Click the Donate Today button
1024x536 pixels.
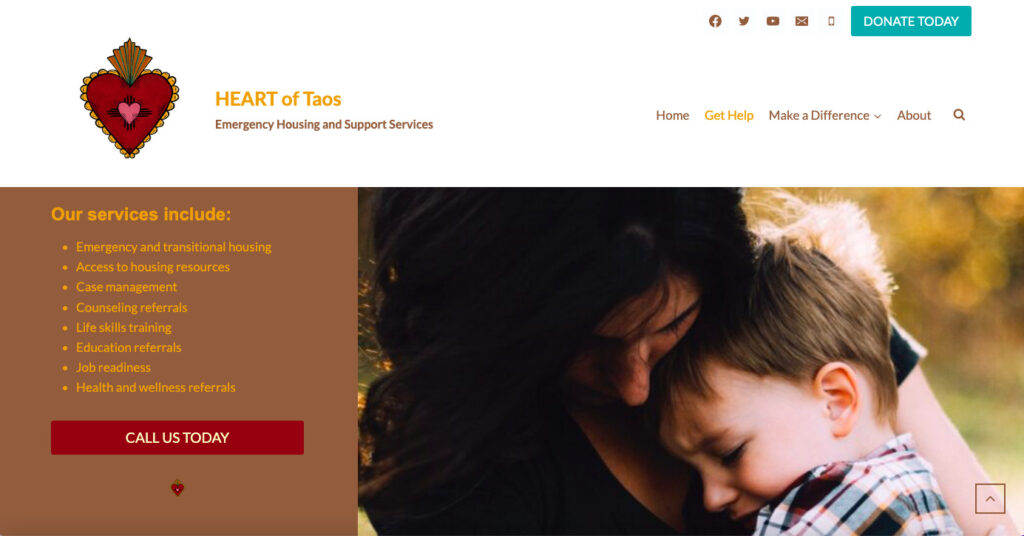pyautogui.click(x=910, y=21)
